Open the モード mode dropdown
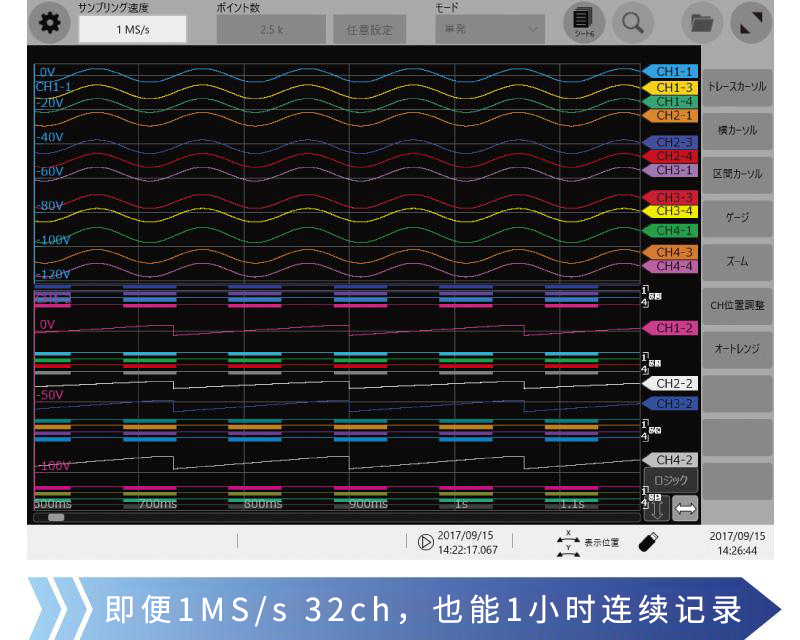The height and width of the screenshot is (640, 800). [x=489, y=29]
